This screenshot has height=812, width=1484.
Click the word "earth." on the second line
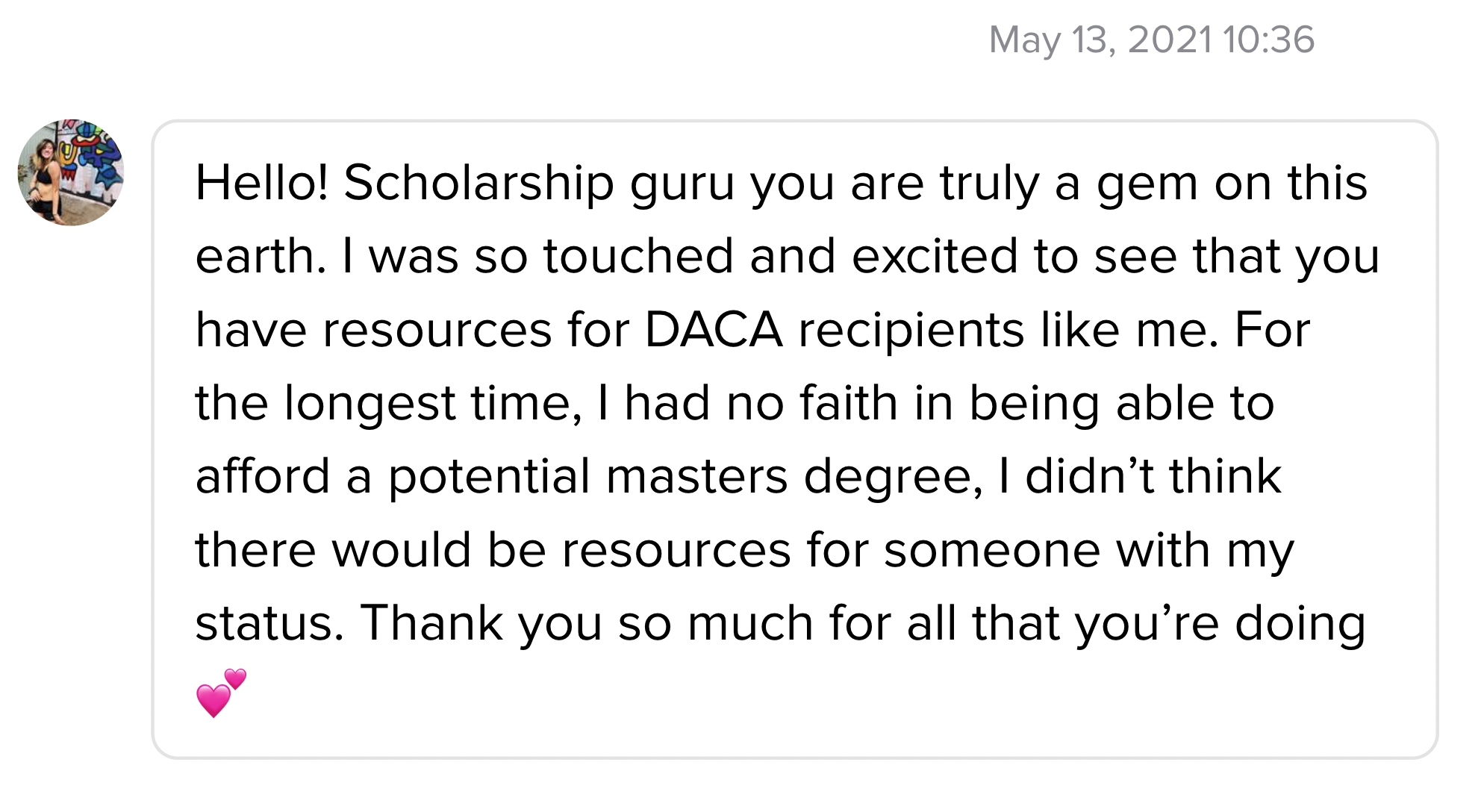pyautogui.click(x=261, y=257)
